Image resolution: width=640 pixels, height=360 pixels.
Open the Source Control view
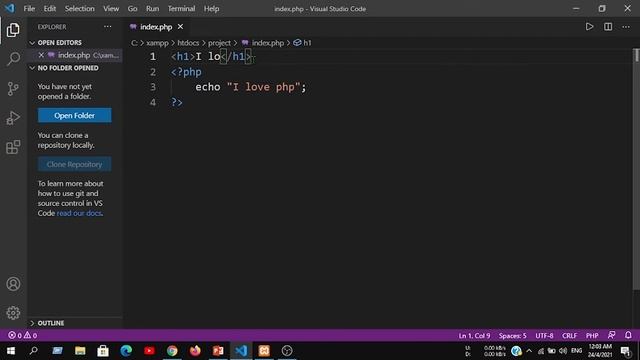[13, 88]
